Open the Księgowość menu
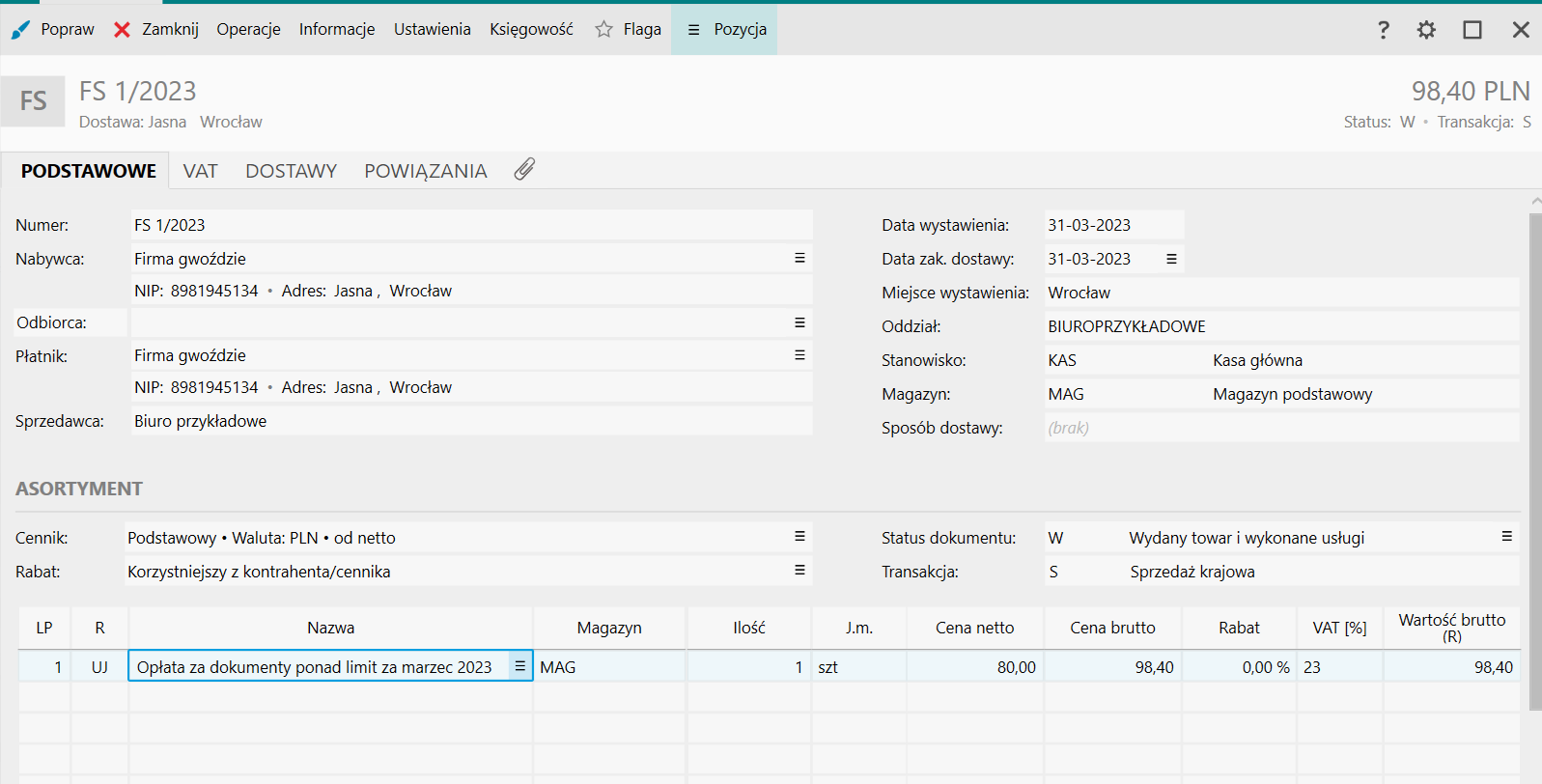The width and height of the screenshot is (1542, 784). click(531, 30)
